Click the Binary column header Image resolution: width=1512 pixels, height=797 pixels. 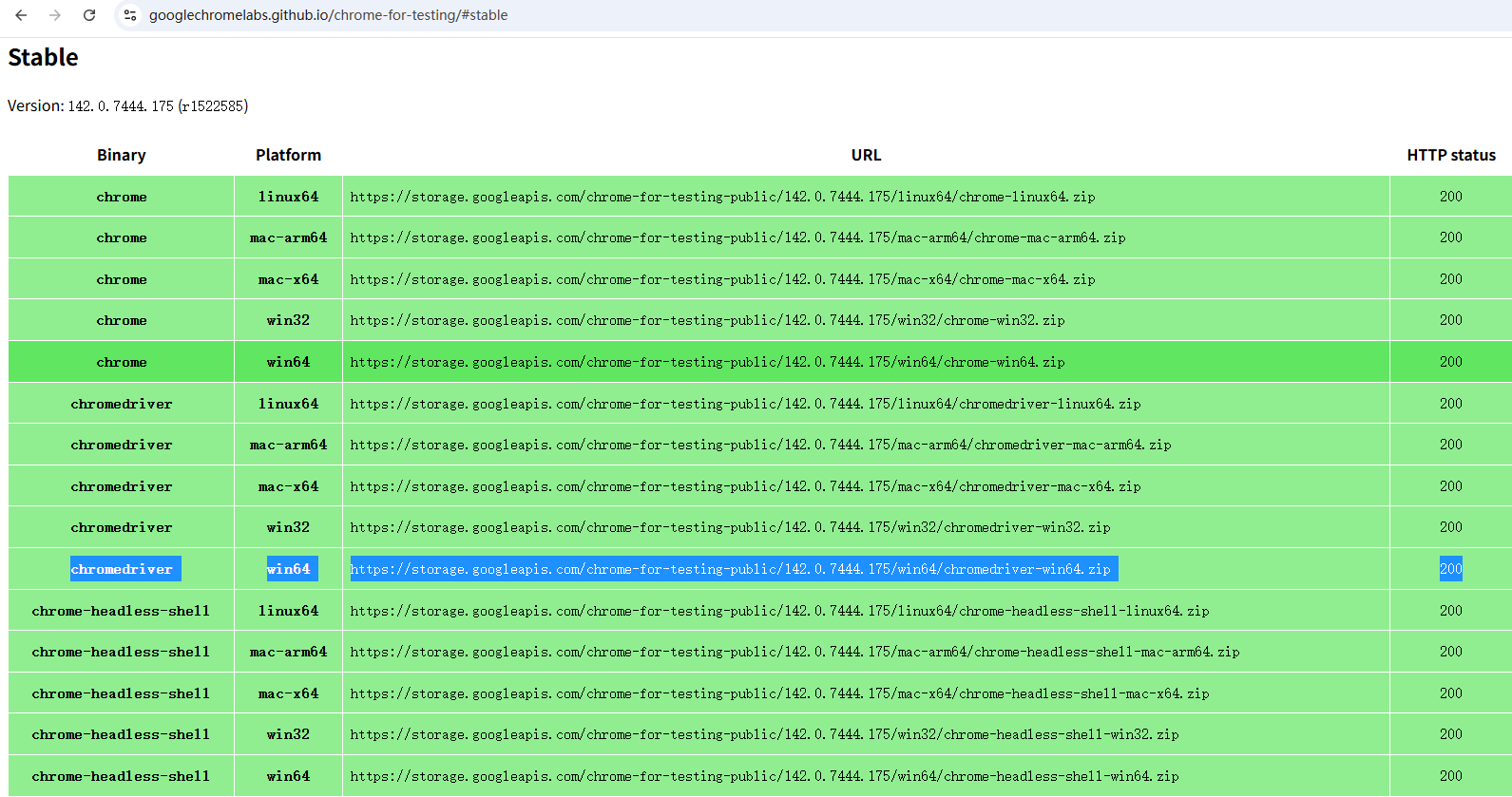coord(122,155)
